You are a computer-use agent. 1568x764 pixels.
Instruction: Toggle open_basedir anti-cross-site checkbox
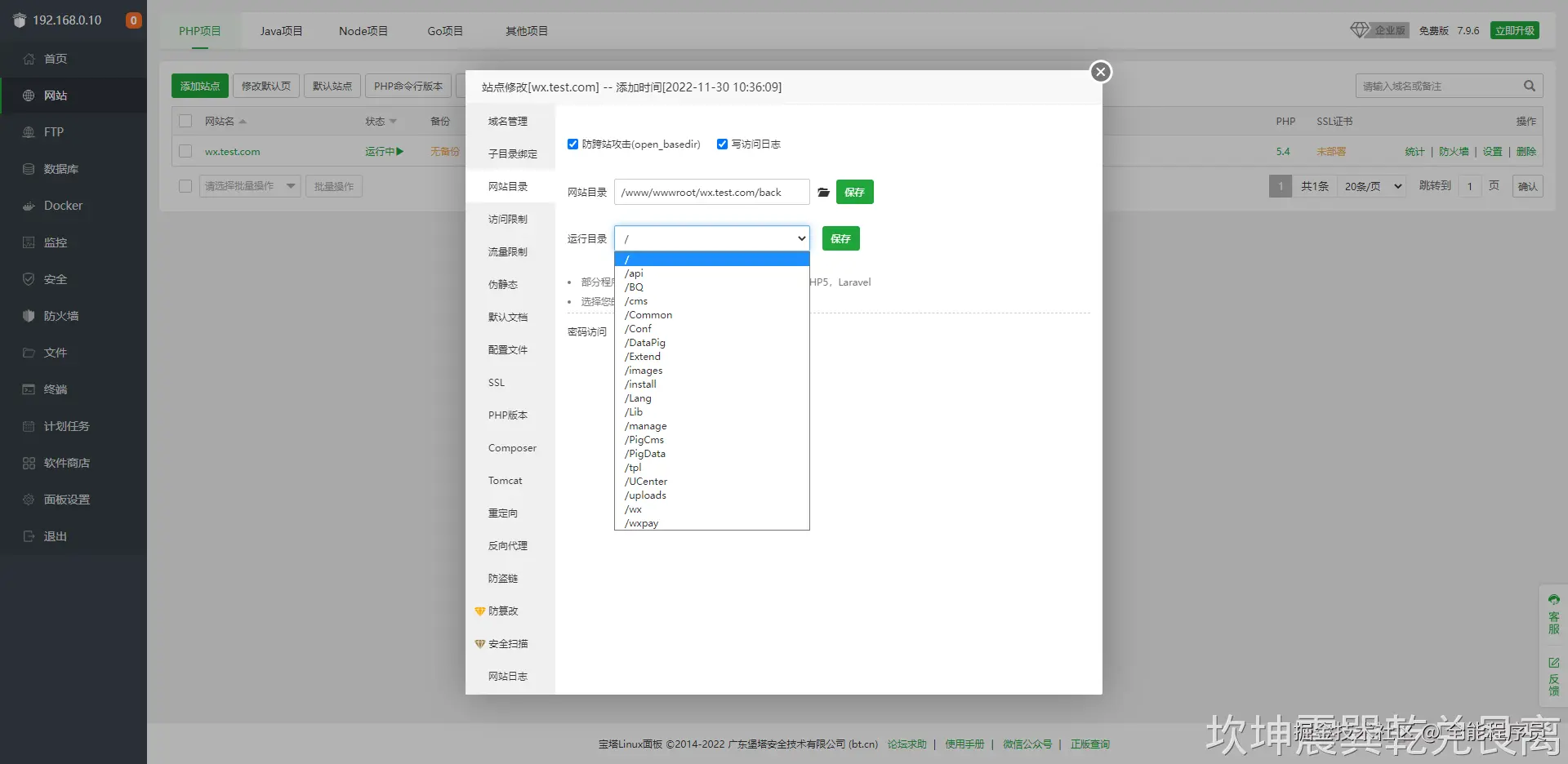coord(572,144)
